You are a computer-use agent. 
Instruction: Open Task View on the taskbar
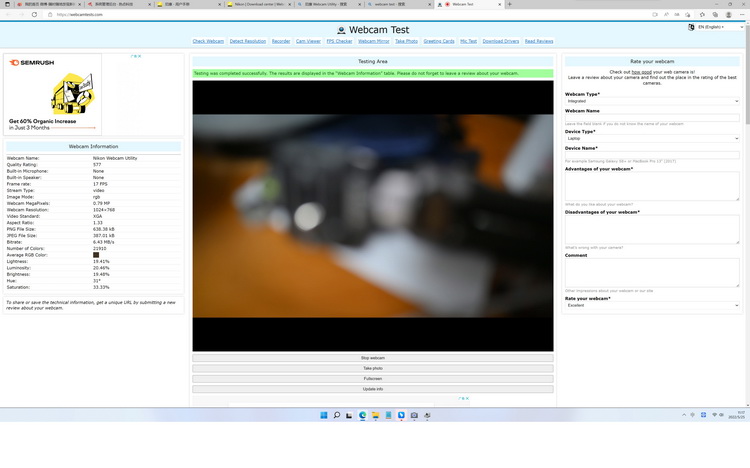tap(349, 415)
